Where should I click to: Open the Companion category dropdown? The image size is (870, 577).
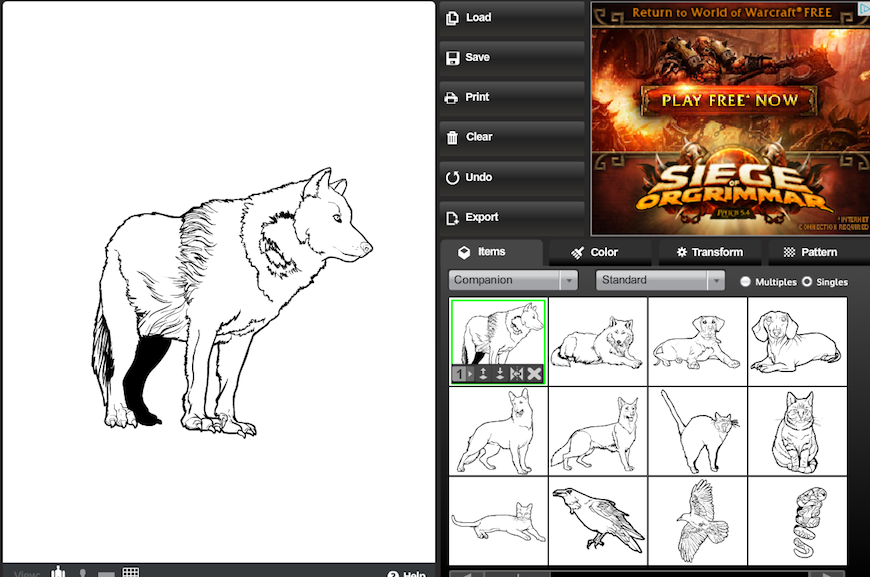(x=513, y=281)
